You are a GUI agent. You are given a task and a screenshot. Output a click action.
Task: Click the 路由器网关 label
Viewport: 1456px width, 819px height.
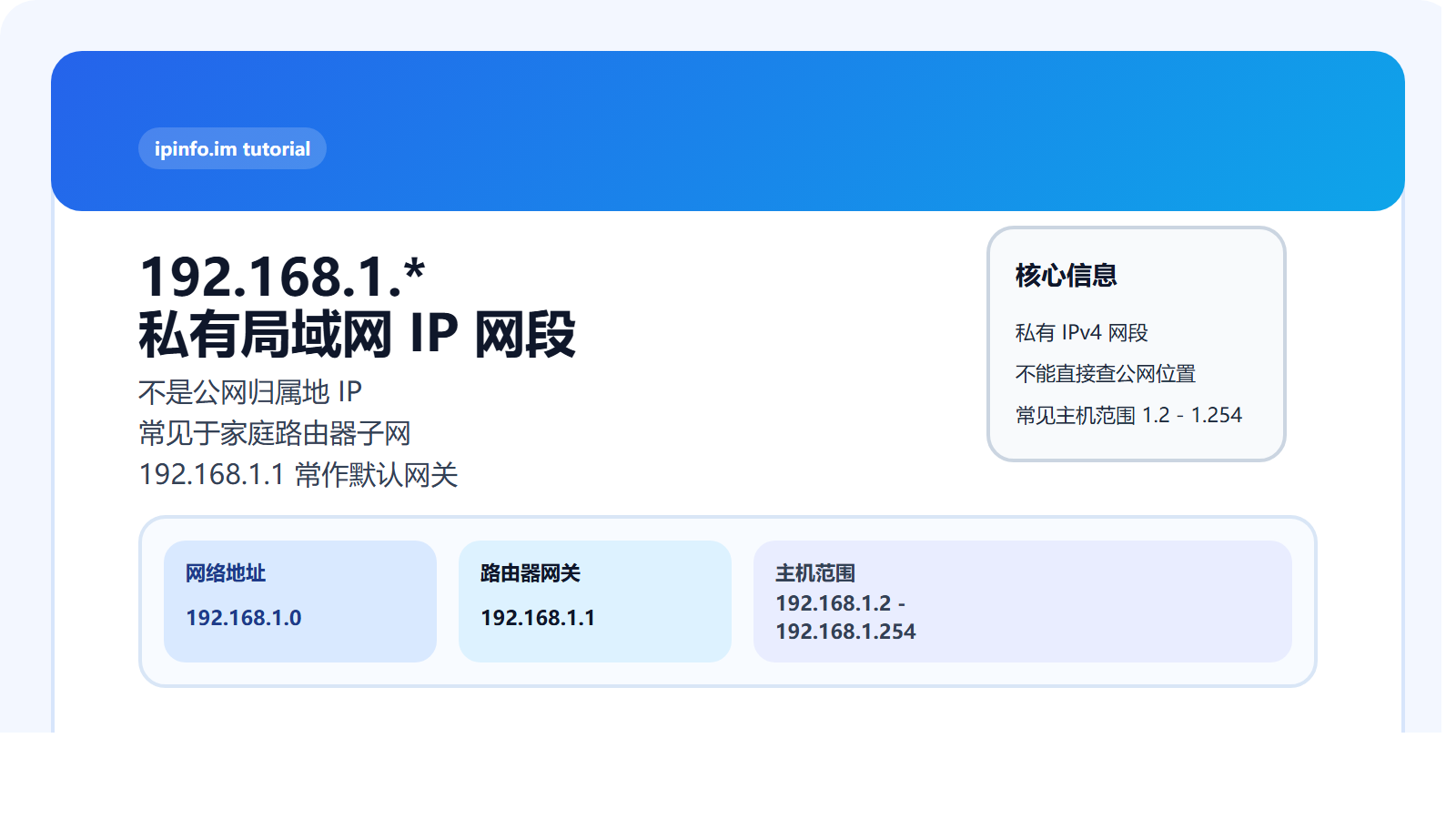pyautogui.click(x=531, y=573)
